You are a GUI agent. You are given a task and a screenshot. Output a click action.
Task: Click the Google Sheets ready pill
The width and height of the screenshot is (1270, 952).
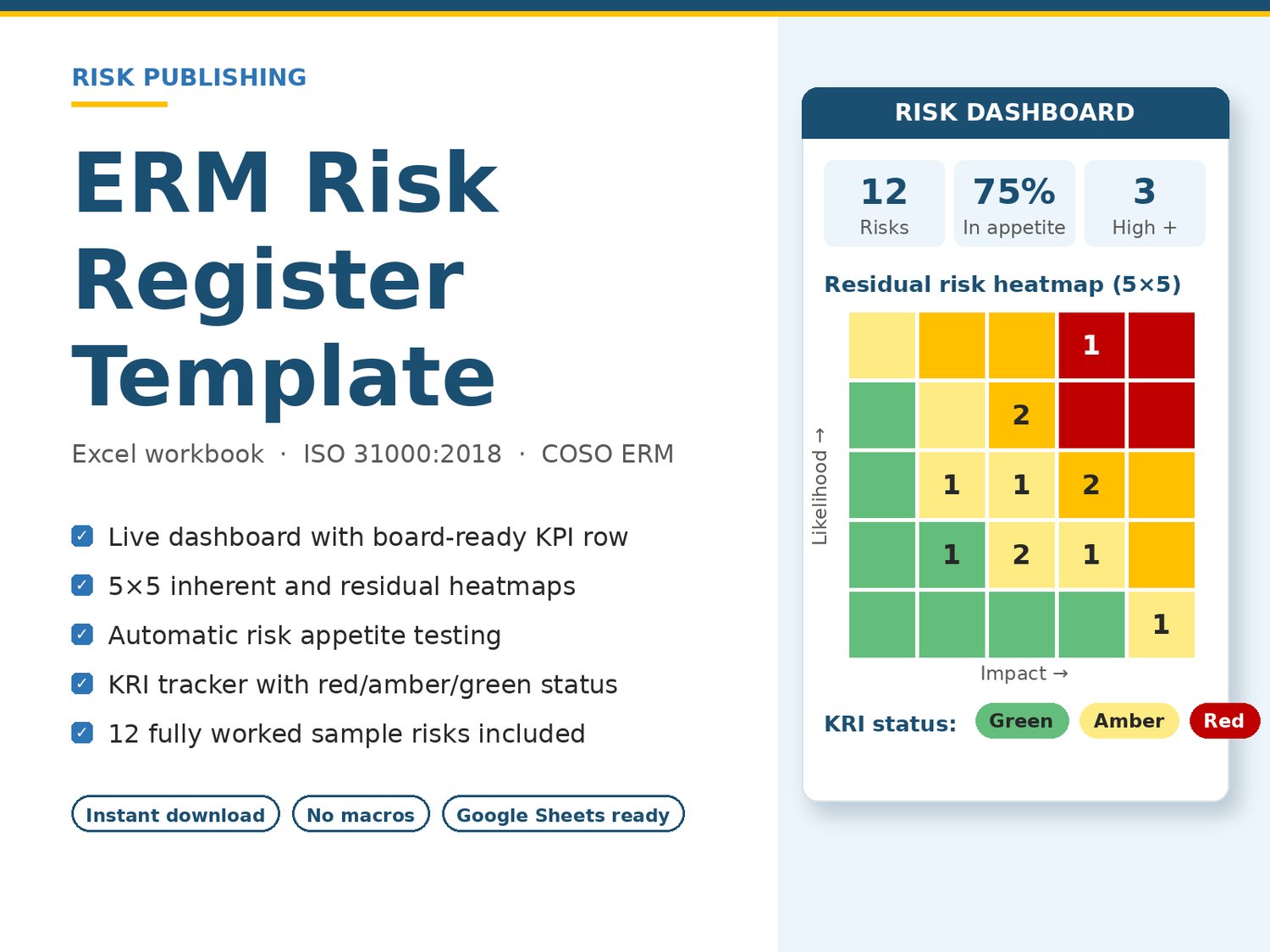[x=563, y=814]
